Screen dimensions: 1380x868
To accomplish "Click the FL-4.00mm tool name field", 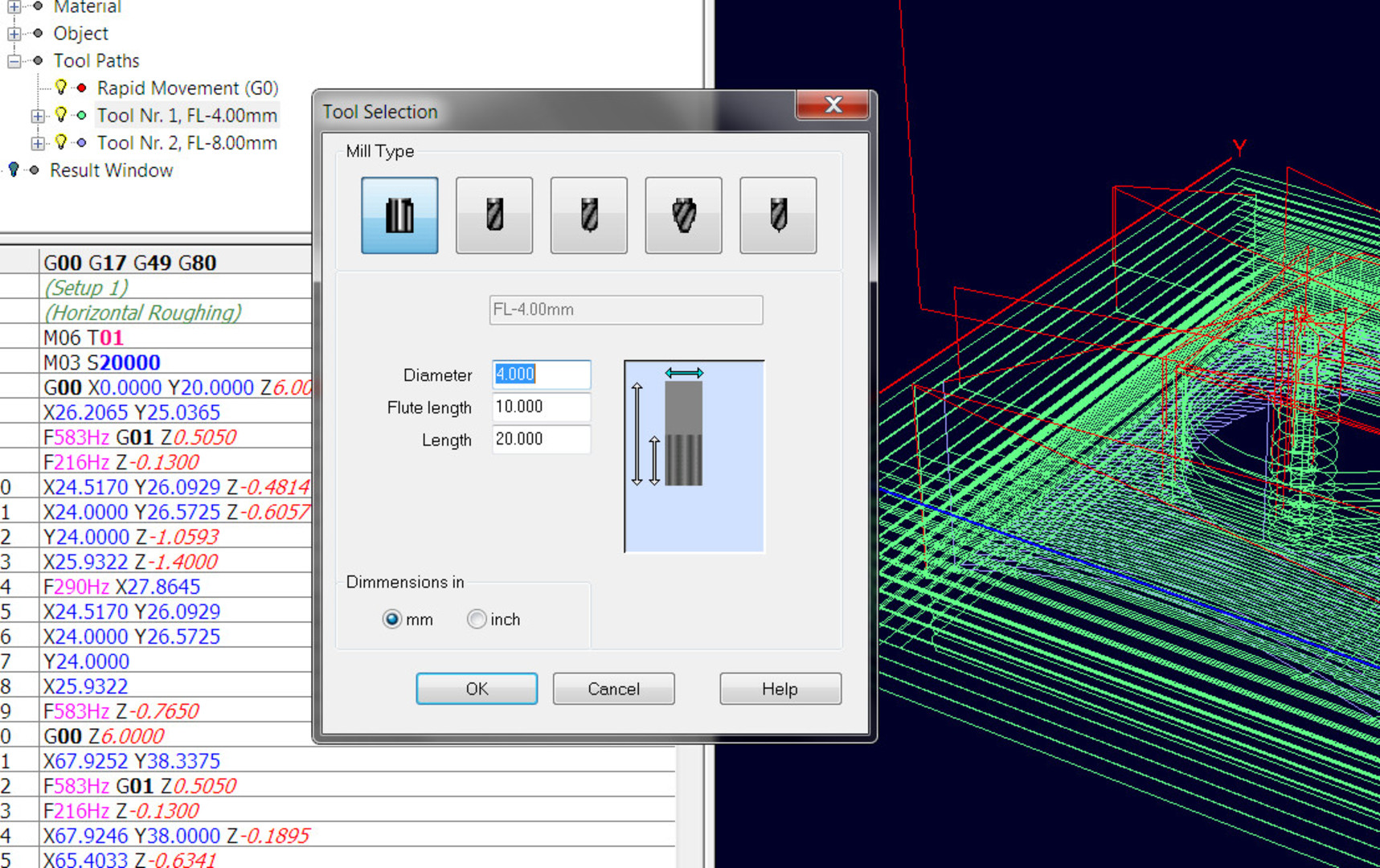I will 626,309.
